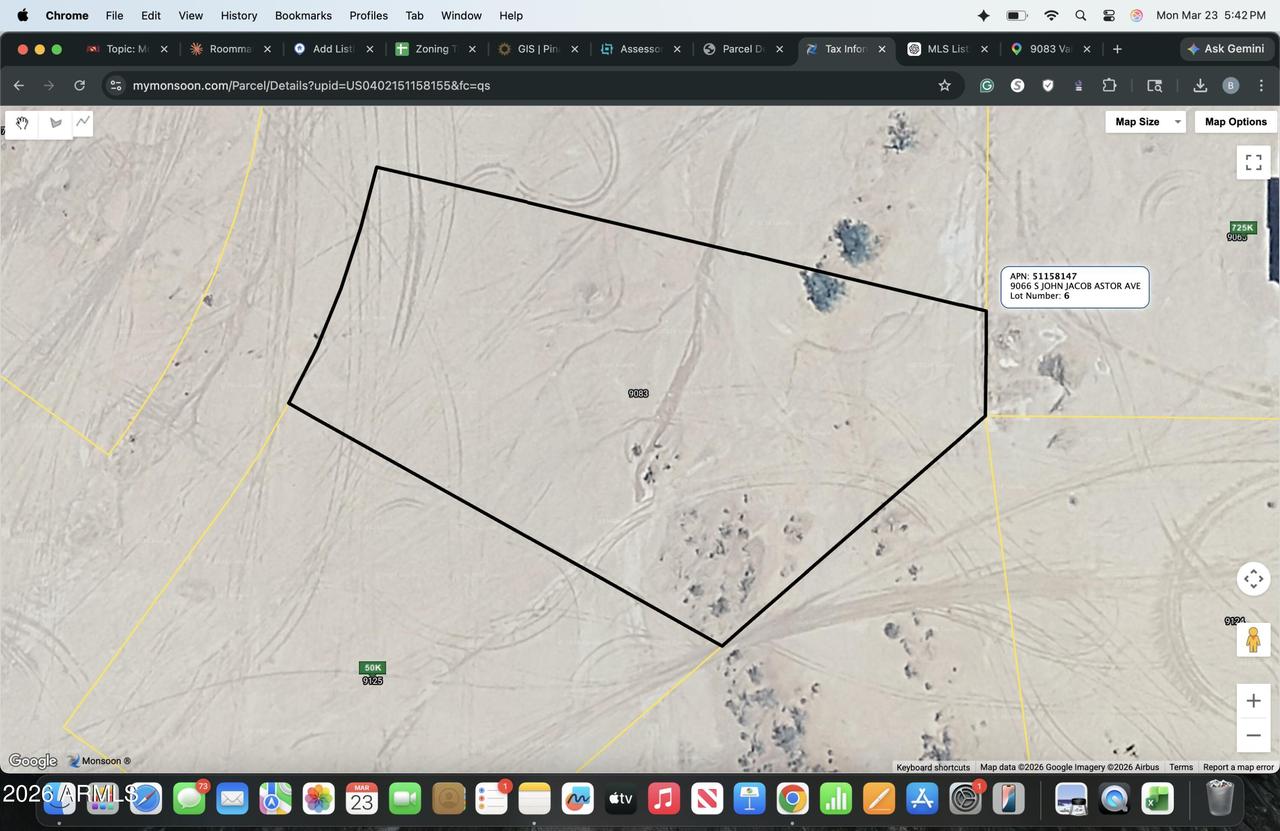
Task: Zoom out on the map
Action: tap(1253, 736)
